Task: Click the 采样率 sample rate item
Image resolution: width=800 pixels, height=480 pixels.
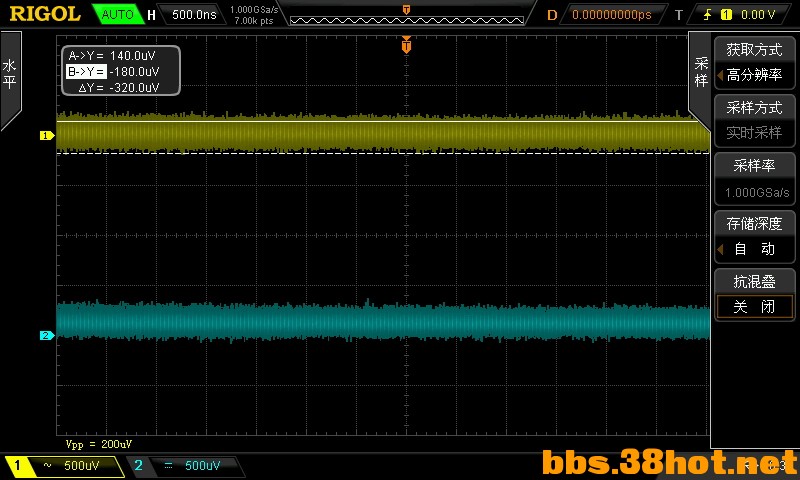Action: click(754, 165)
